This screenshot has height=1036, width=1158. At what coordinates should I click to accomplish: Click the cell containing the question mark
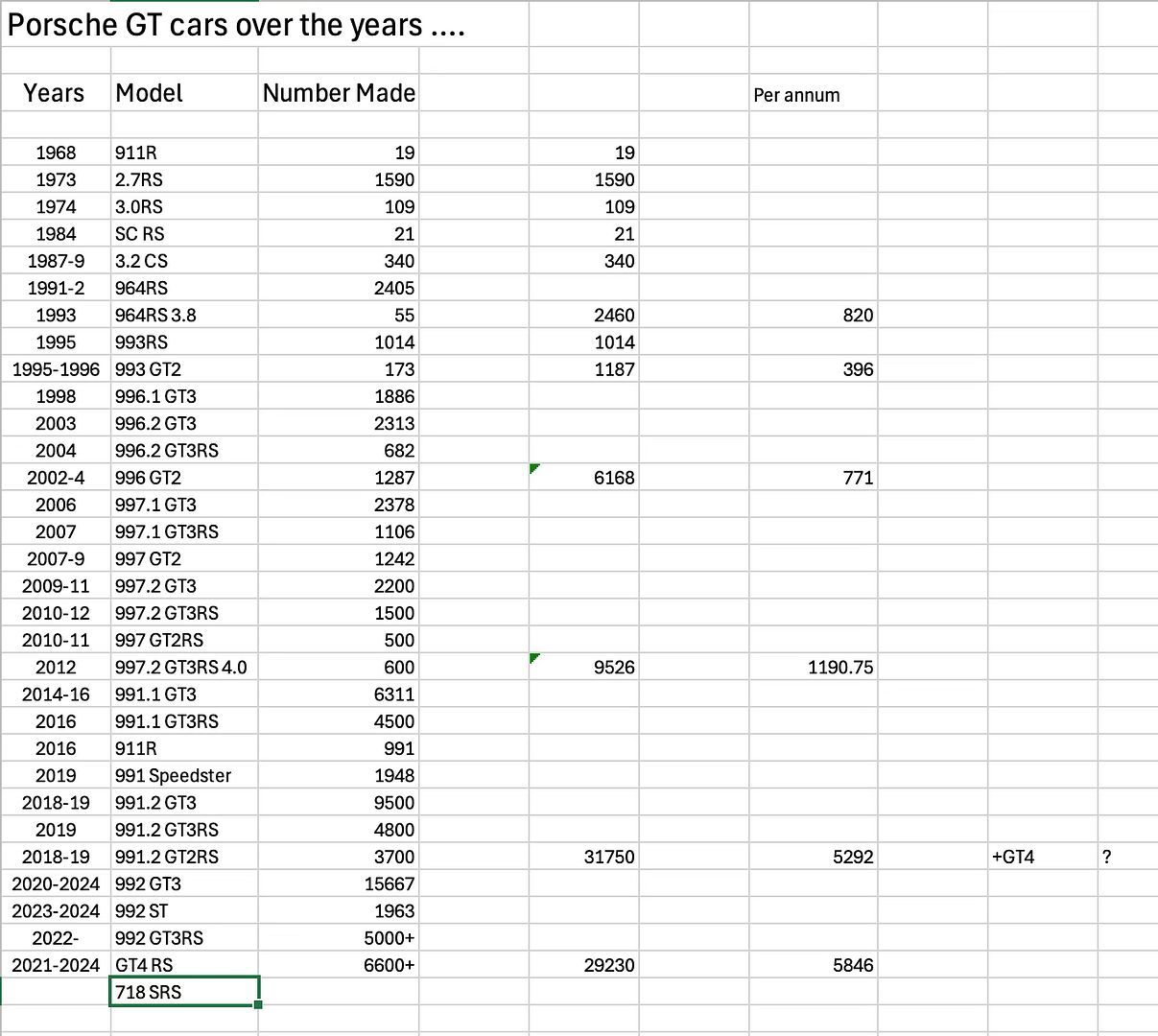(x=1127, y=857)
